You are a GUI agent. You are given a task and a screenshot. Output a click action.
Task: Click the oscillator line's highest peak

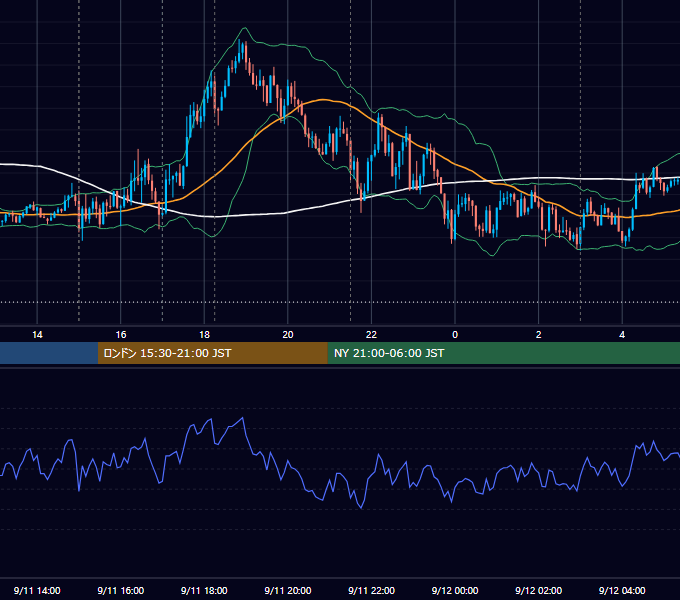point(242,418)
